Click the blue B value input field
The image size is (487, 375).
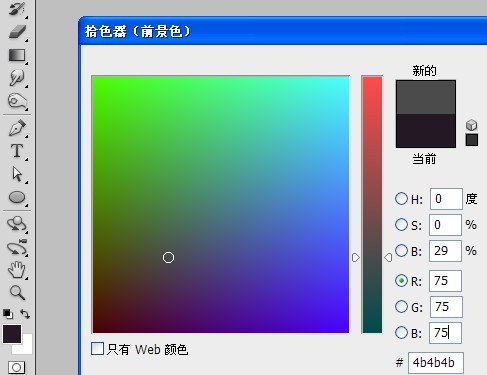(x=445, y=333)
